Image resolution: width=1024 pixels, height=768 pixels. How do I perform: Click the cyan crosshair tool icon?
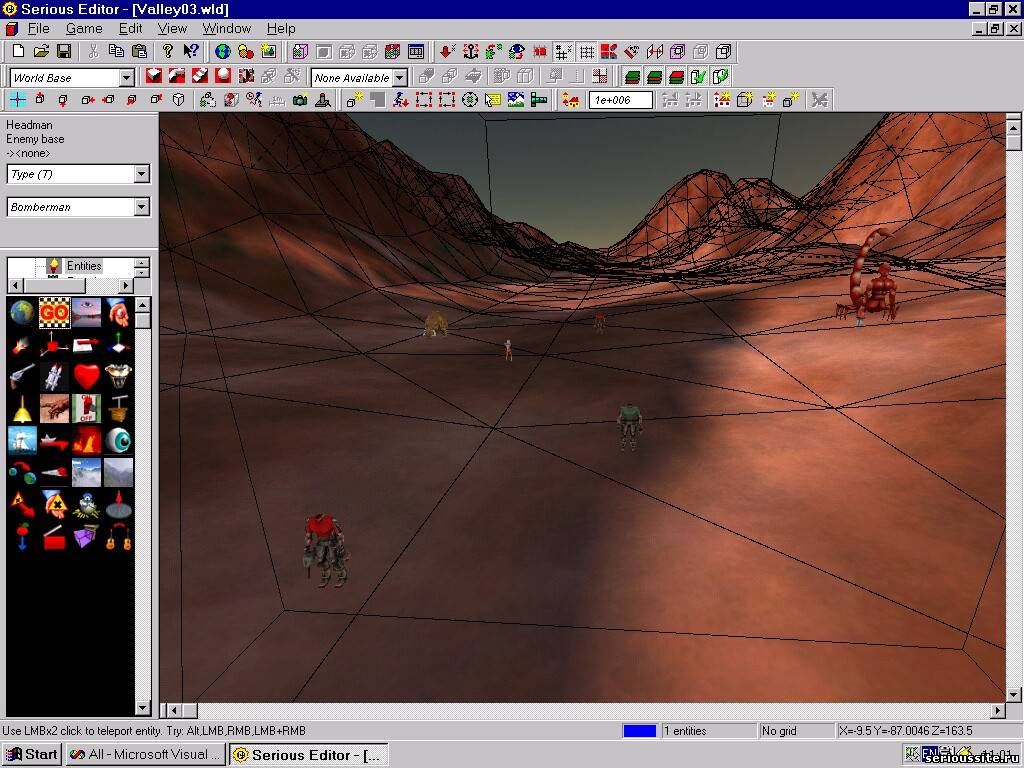[x=18, y=100]
